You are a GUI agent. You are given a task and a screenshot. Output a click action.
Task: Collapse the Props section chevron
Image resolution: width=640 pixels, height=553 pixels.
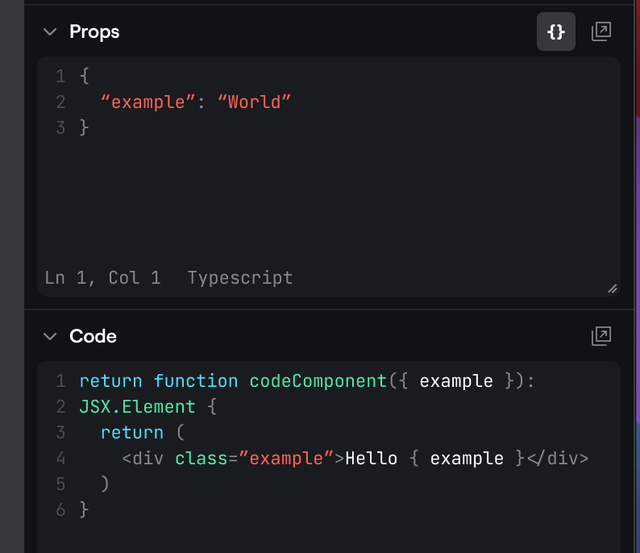(x=50, y=32)
